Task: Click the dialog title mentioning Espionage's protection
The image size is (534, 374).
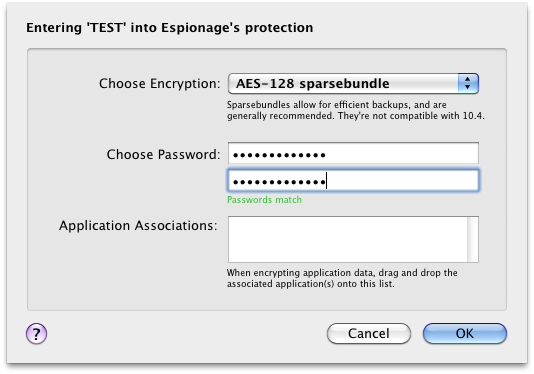Action: pyautogui.click(x=170, y=28)
